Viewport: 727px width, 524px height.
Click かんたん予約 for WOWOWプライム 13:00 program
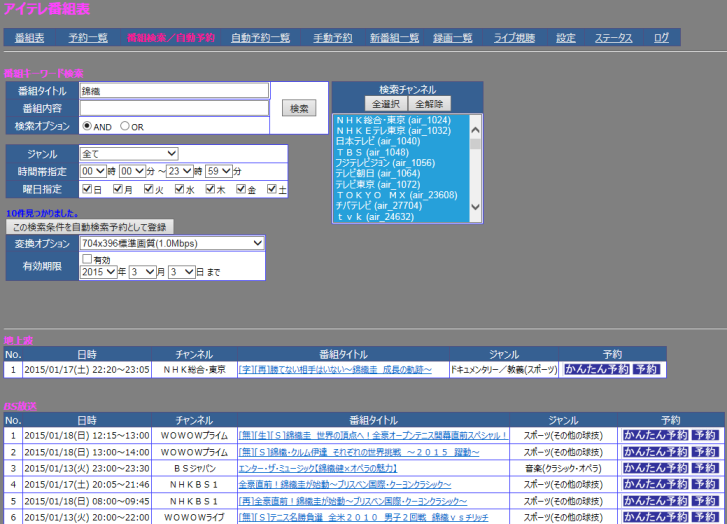coord(655,452)
